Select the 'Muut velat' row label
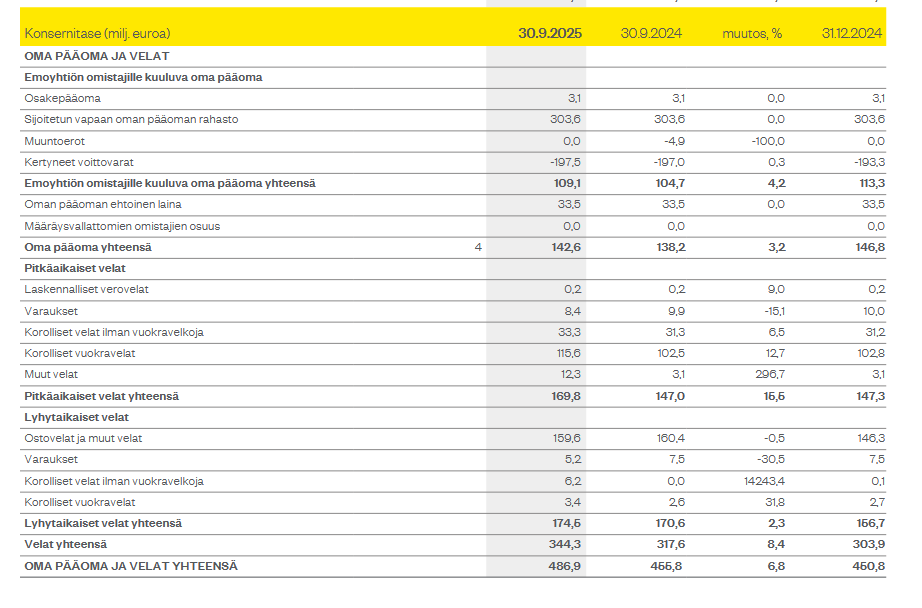This screenshot has width=922, height=608. click(x=54, y=374)
